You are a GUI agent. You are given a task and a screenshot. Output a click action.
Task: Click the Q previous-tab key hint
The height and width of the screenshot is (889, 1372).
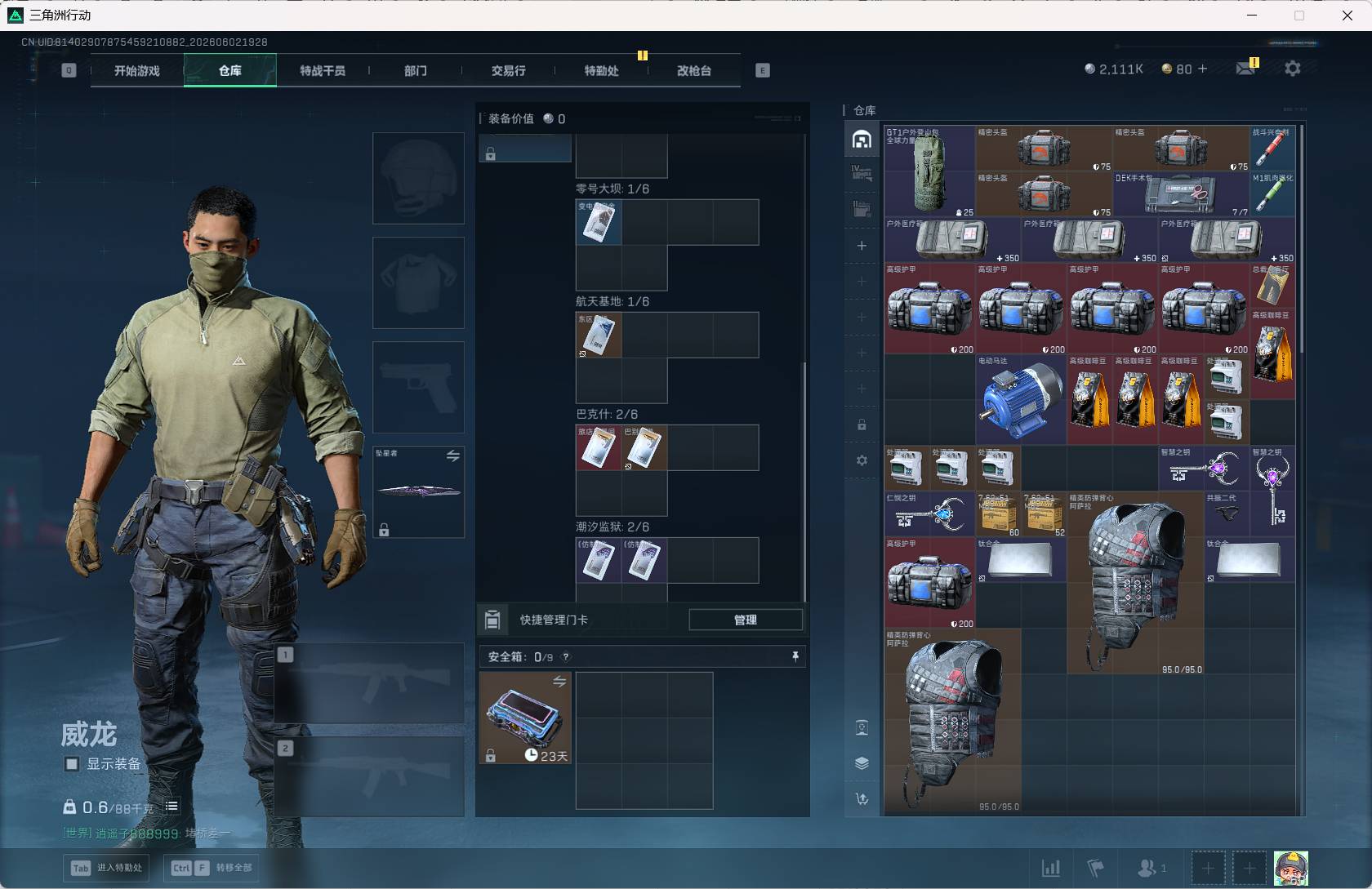coord(69,70)
